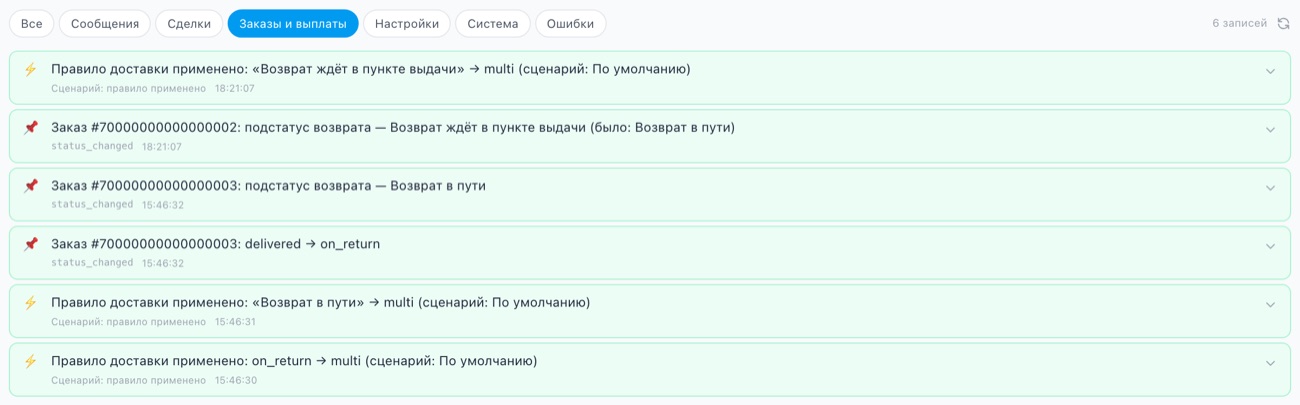Switch to the "Система" tab

[x=493, y=23]
